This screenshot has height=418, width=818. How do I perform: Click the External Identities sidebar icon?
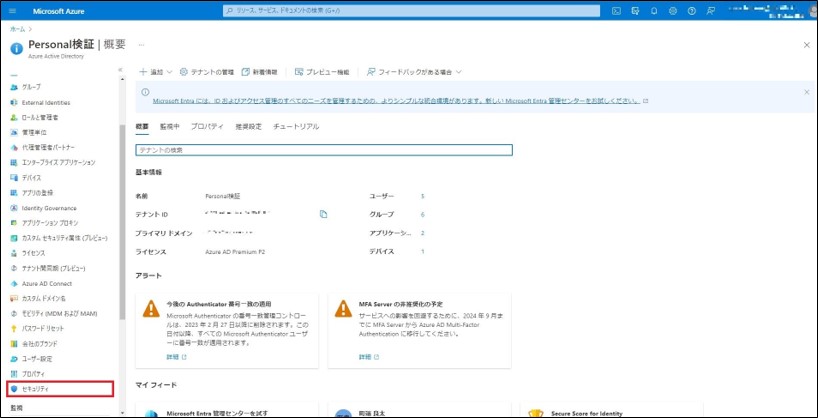click(14, 102)
